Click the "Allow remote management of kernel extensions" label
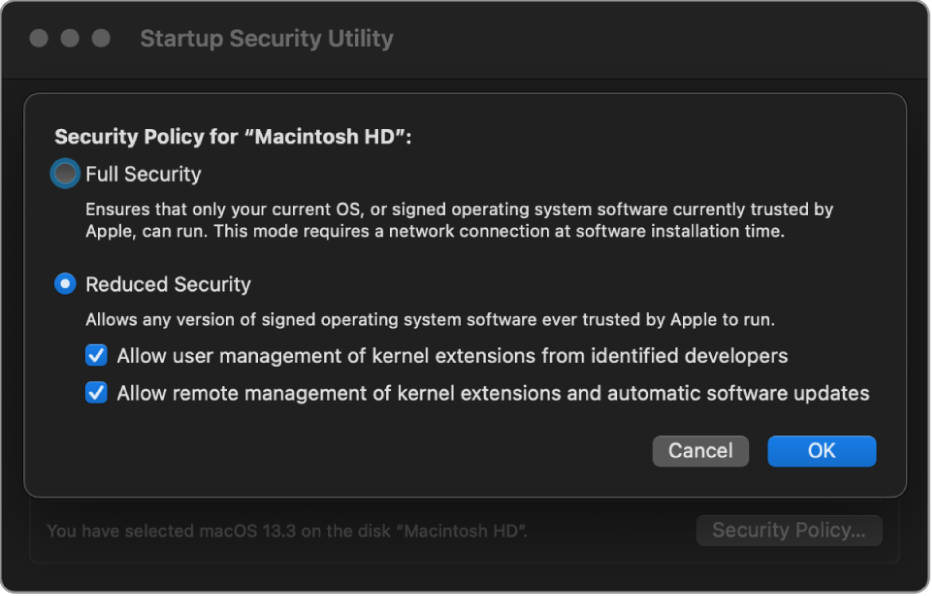The width and height of the screenshot is (932, 596). click(x=492, y=394)
